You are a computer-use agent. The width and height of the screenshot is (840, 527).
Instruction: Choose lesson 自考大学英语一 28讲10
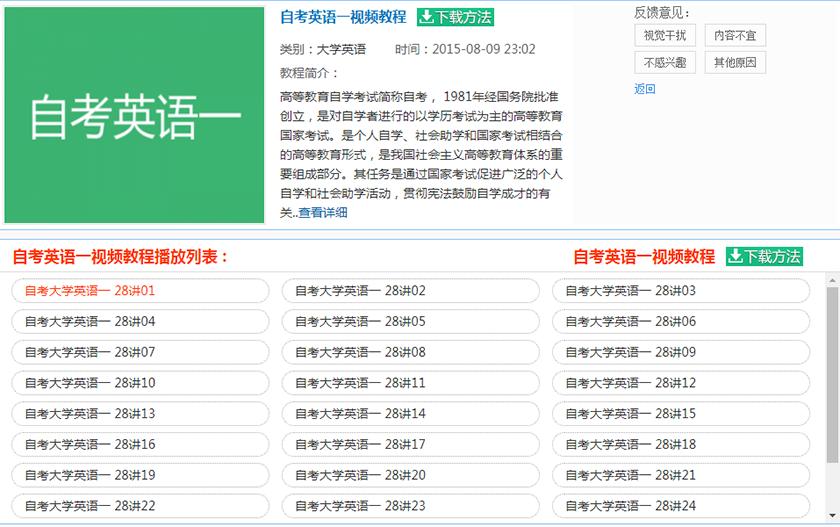coord(140,383)
